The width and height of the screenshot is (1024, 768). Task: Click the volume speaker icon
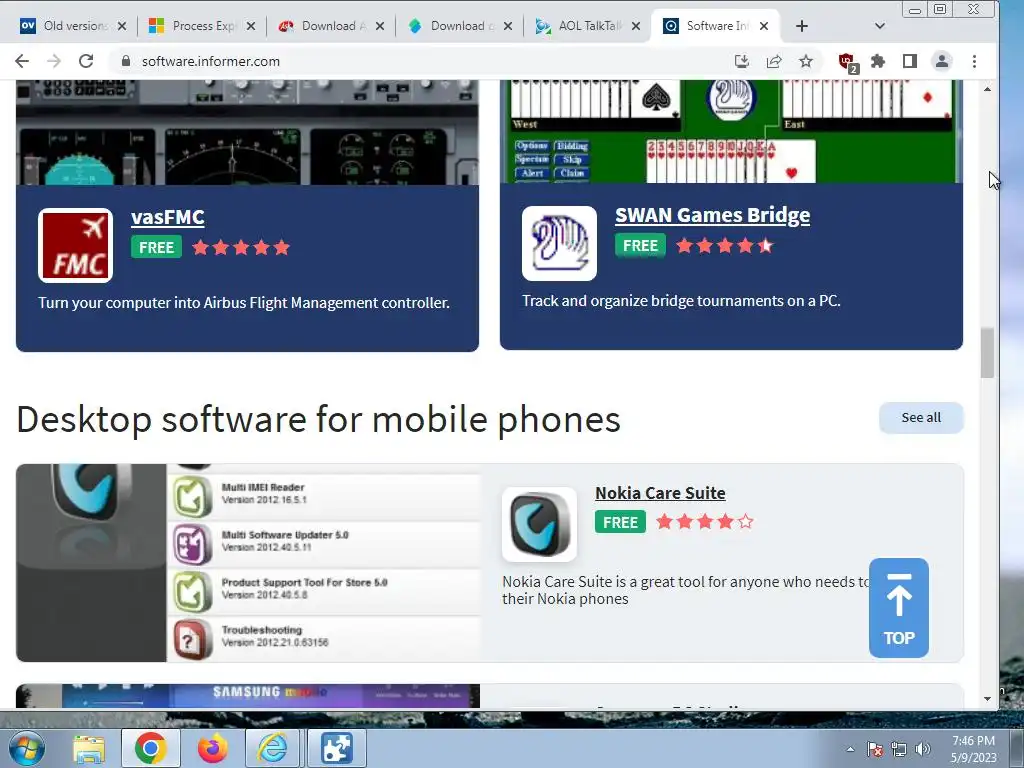pyautogui.click(x=923, y=749)
